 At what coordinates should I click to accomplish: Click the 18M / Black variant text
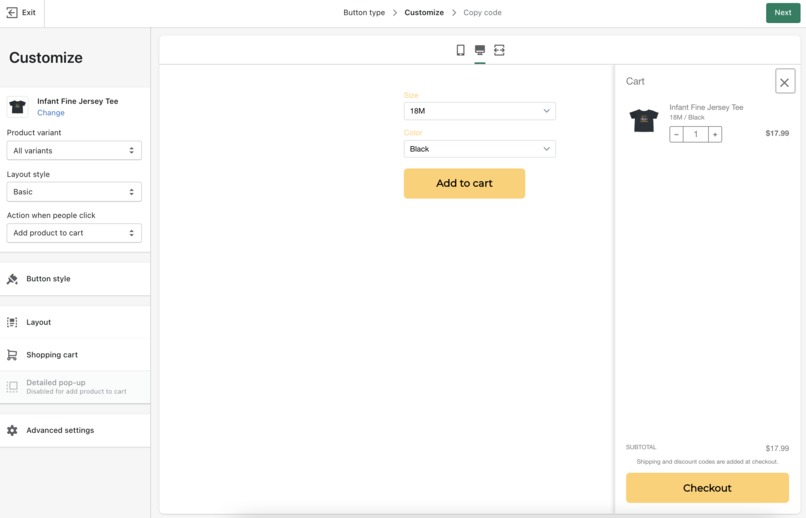click(687, 118)
